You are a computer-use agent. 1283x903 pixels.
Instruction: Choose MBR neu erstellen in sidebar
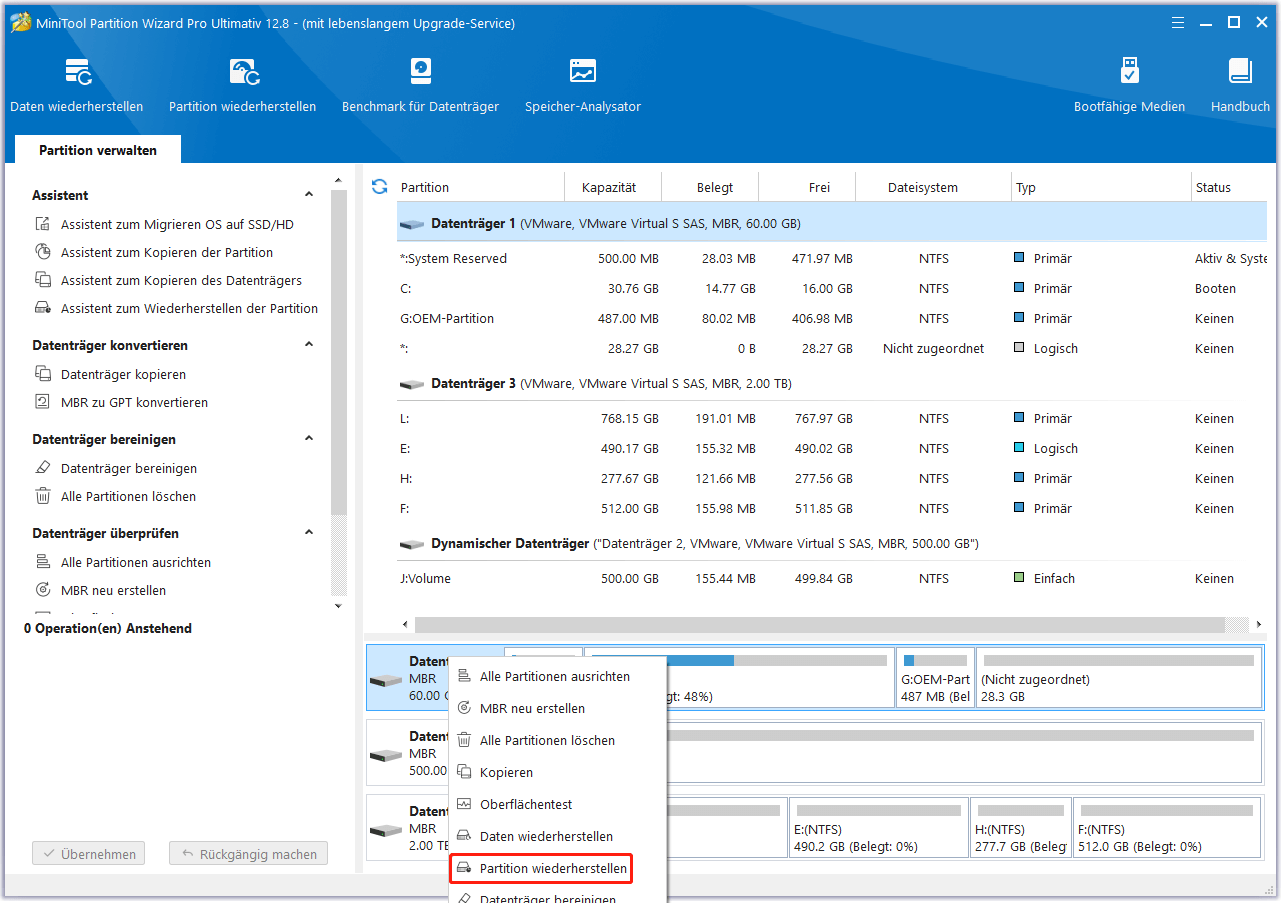(112, 591)
